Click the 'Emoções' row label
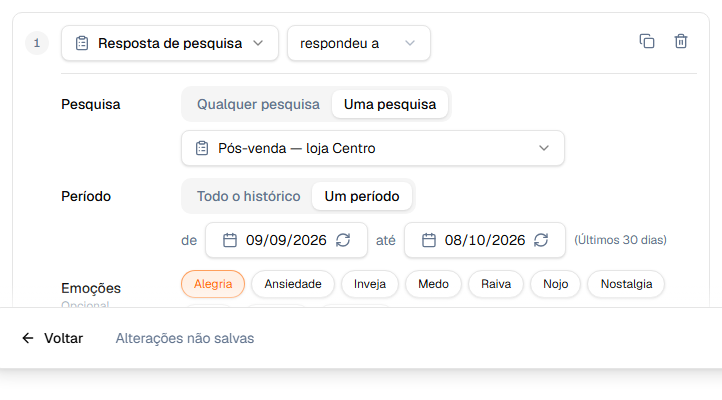This screenshot has width=722, height=400. tap(91, 288)
